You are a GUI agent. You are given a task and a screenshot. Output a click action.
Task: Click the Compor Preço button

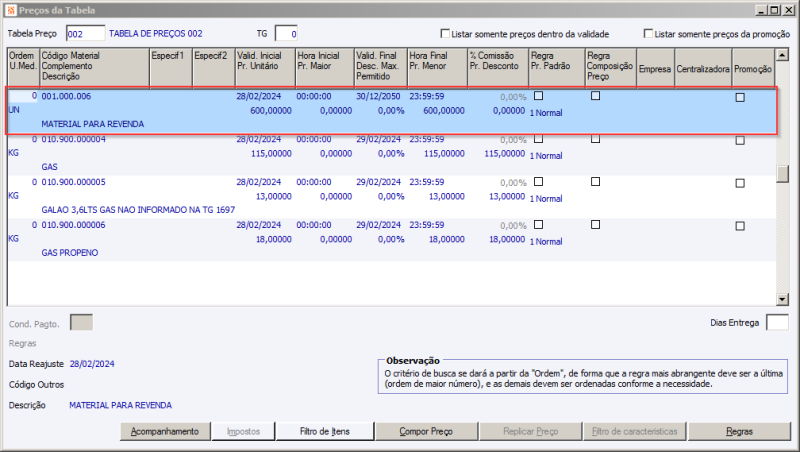pyautogui.click(x=426, y=432)
